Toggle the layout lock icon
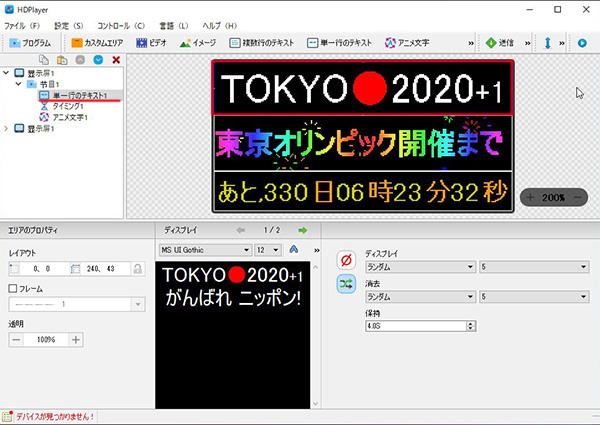 (x=138, y=269)
